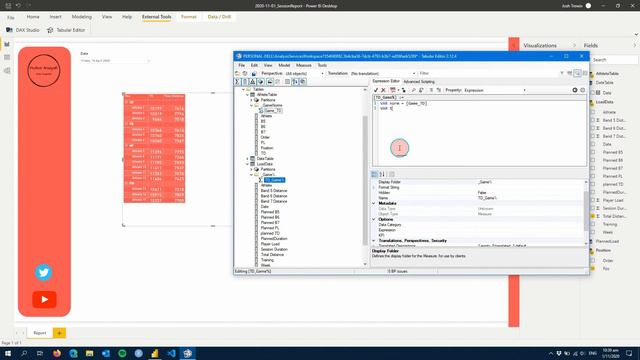Open File Explorer from the Windows taskbar
The height and width of the screenshot is (360, 640).
click(x=89, y=353)
